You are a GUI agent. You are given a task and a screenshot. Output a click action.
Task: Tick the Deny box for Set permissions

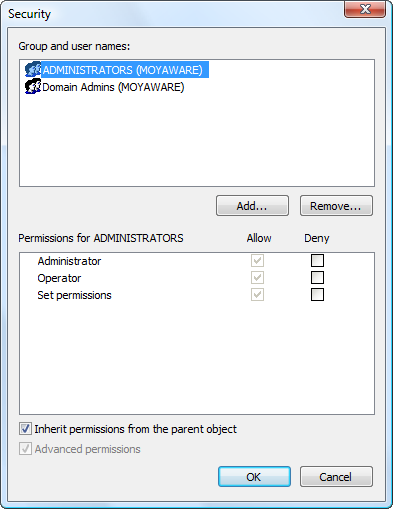pos(317,294)
